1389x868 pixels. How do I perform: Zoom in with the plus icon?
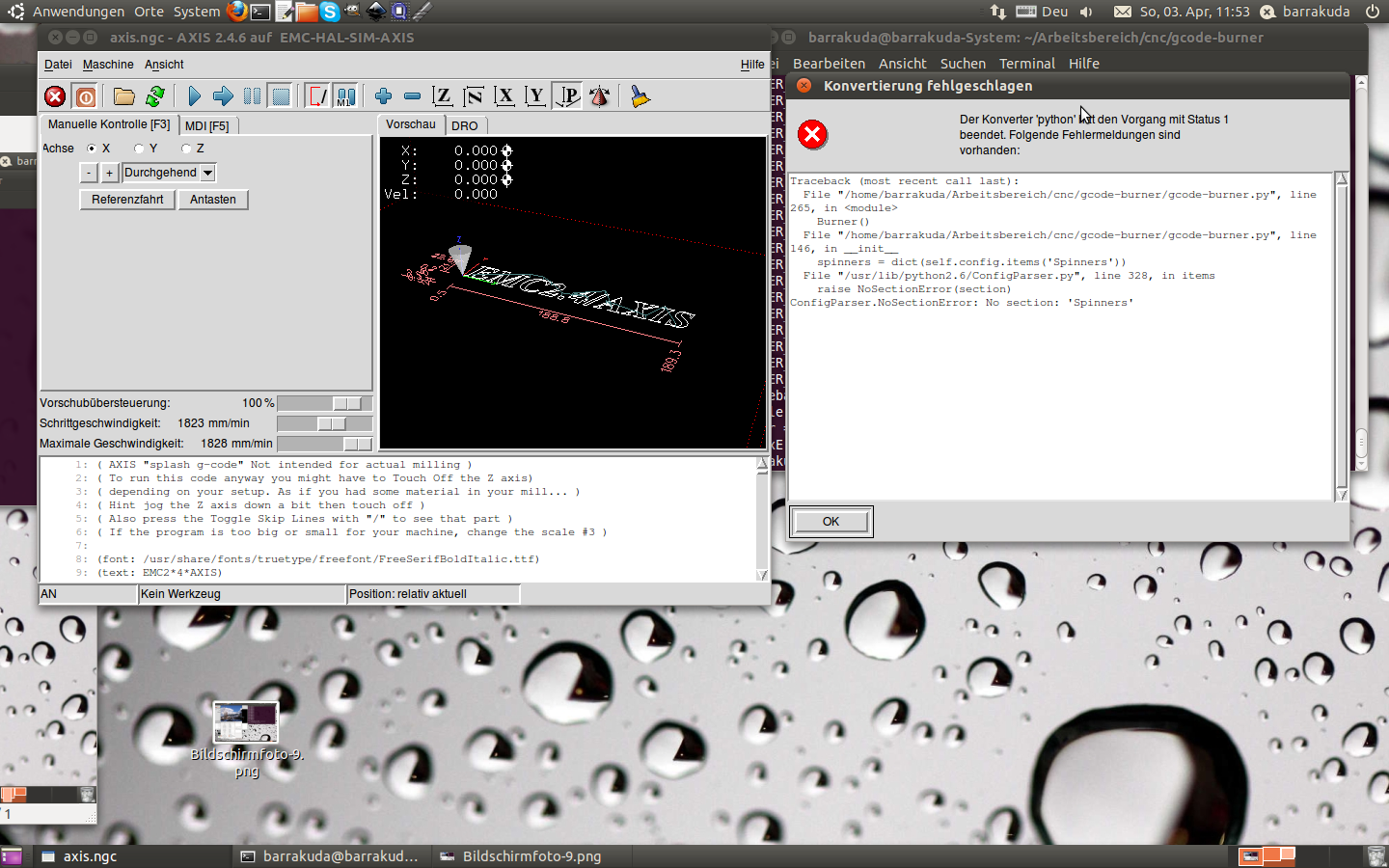pos(383,96)
